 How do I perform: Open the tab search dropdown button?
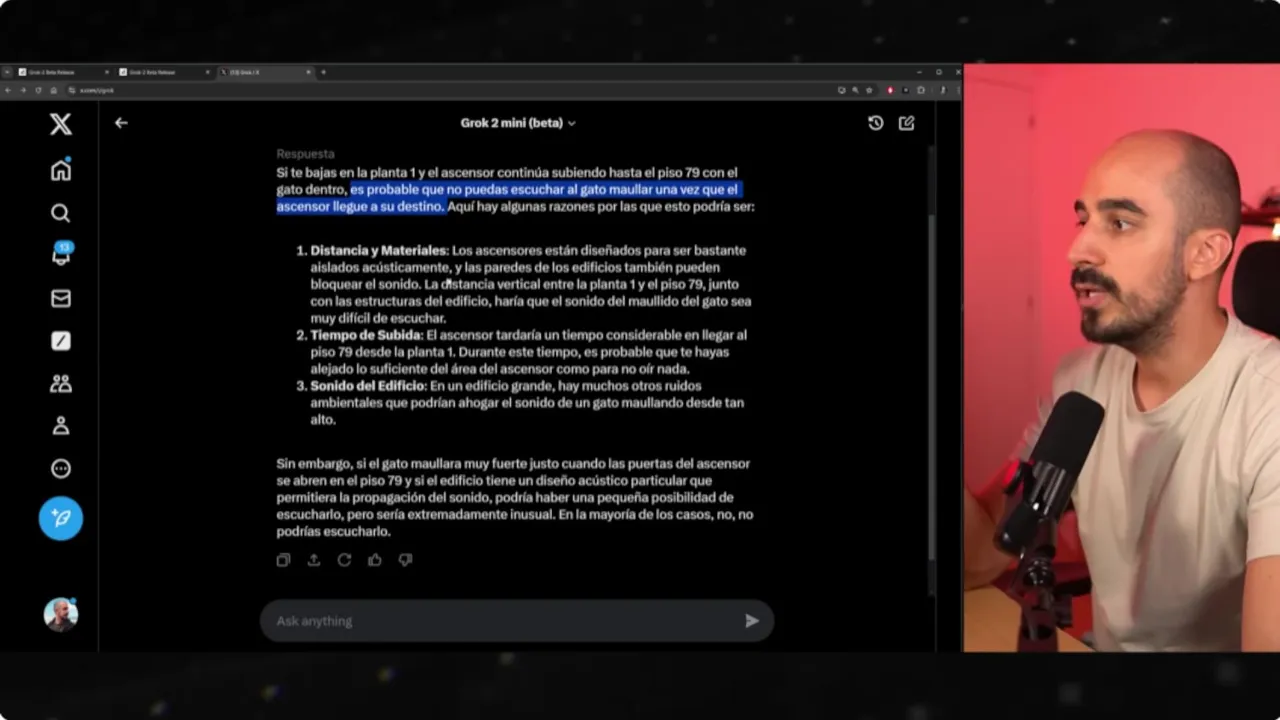[x=7, y=72]
